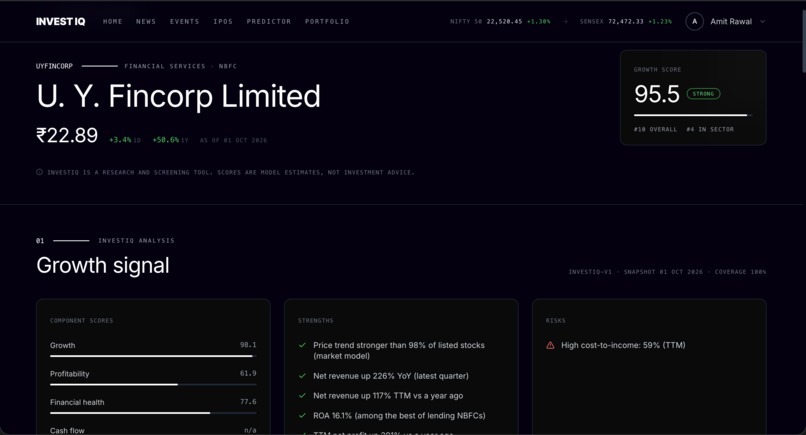The image size is (806, 435).
Task: Click the Cash flow row label
Action: (x=67, y=430)
